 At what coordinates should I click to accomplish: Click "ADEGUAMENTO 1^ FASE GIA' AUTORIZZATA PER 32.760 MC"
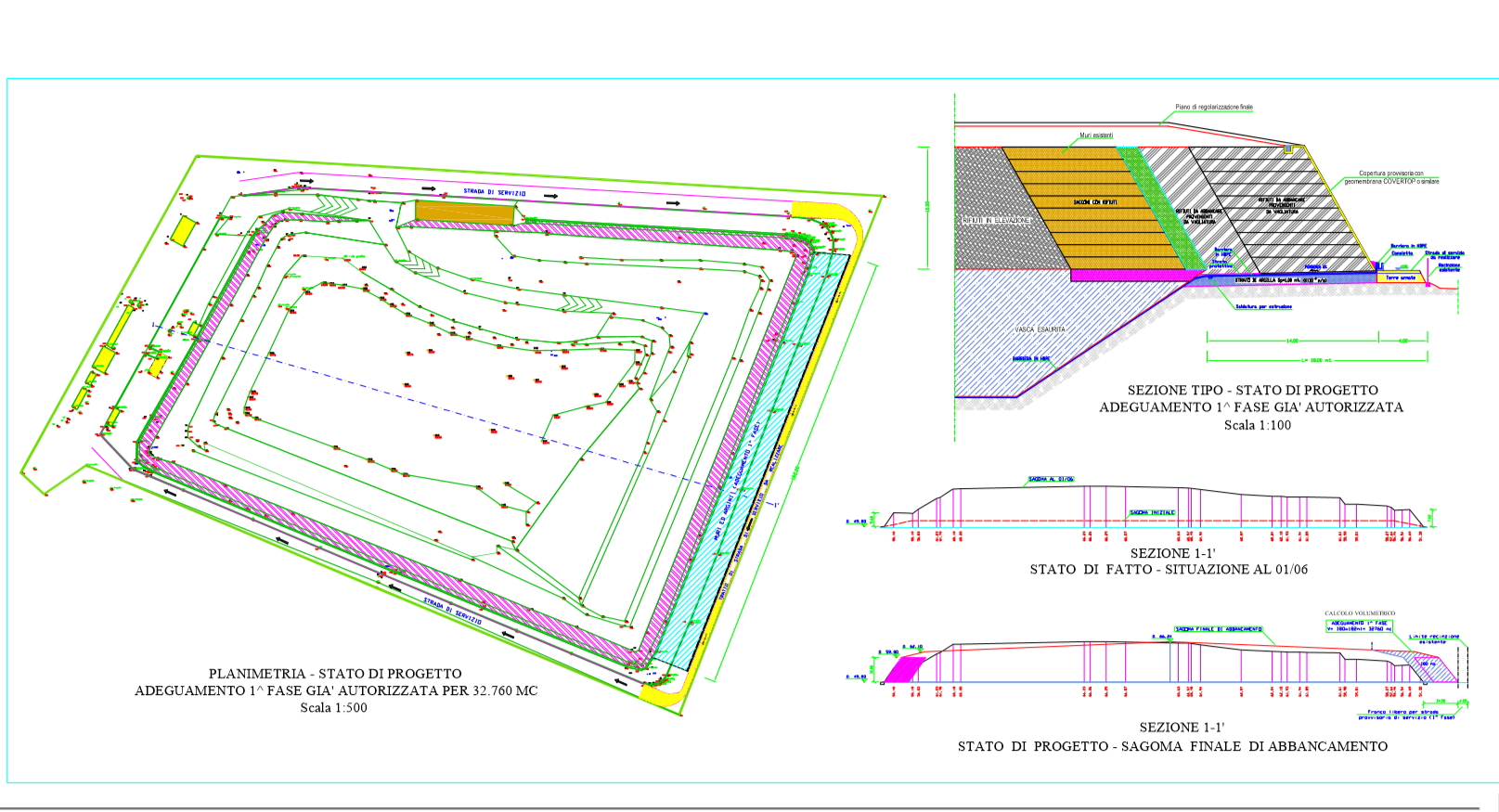336,690
